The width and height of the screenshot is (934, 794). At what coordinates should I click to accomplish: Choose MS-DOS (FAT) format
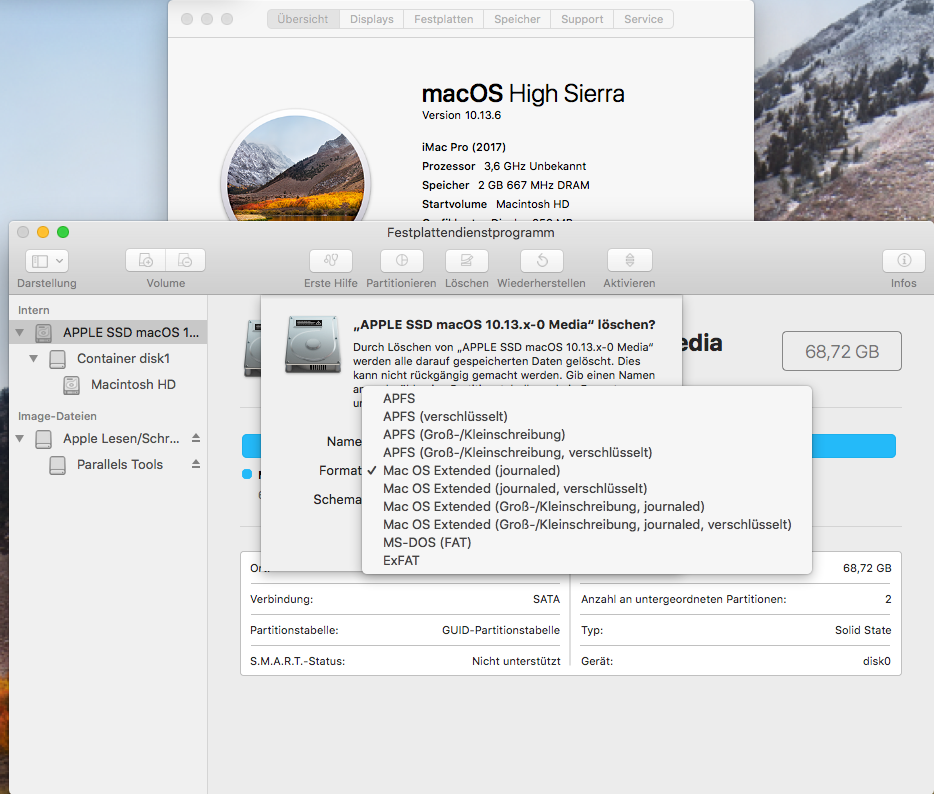coord(587,543)
